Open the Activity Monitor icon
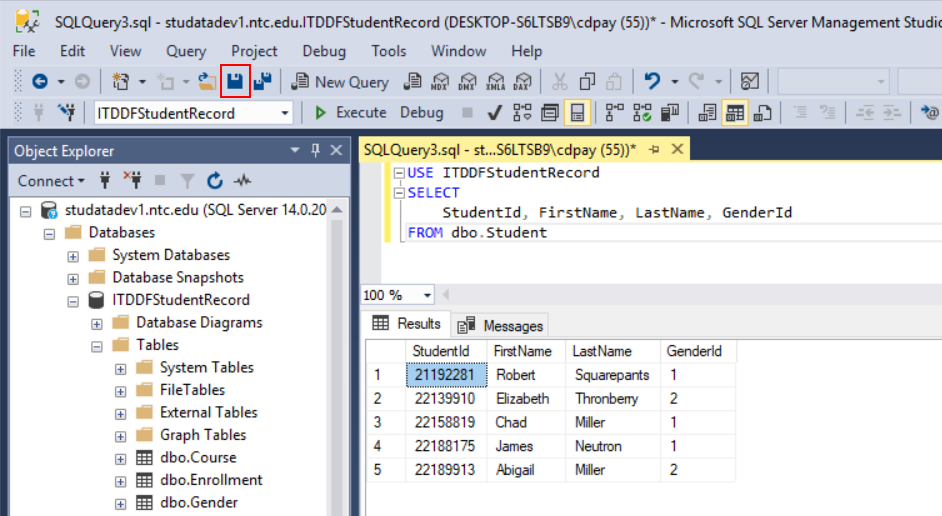The image size is (942, 516). tap(750, 81)
